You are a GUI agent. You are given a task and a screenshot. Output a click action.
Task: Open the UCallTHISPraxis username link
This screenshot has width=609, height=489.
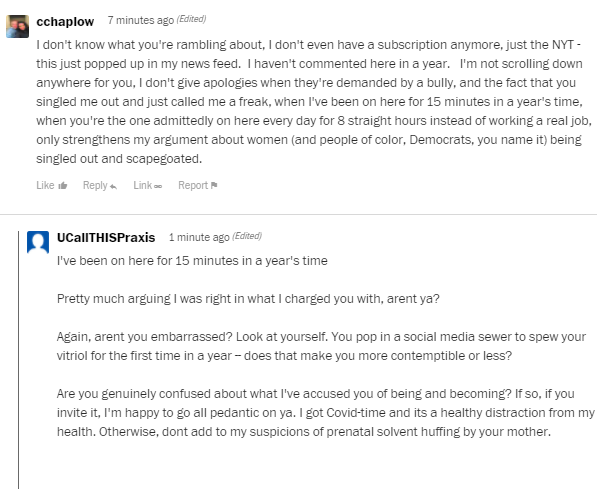tap(107, 237)
